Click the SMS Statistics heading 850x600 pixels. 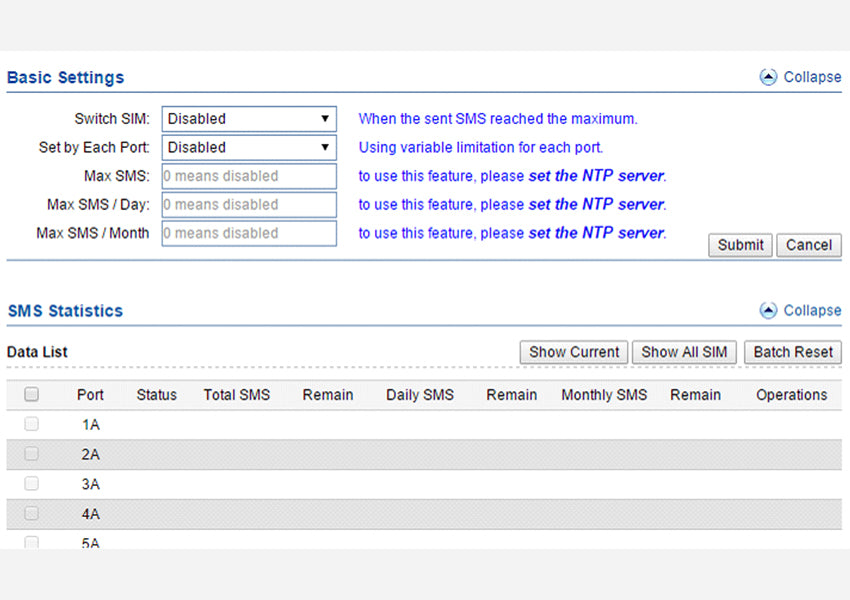click(x=66, y=311)
